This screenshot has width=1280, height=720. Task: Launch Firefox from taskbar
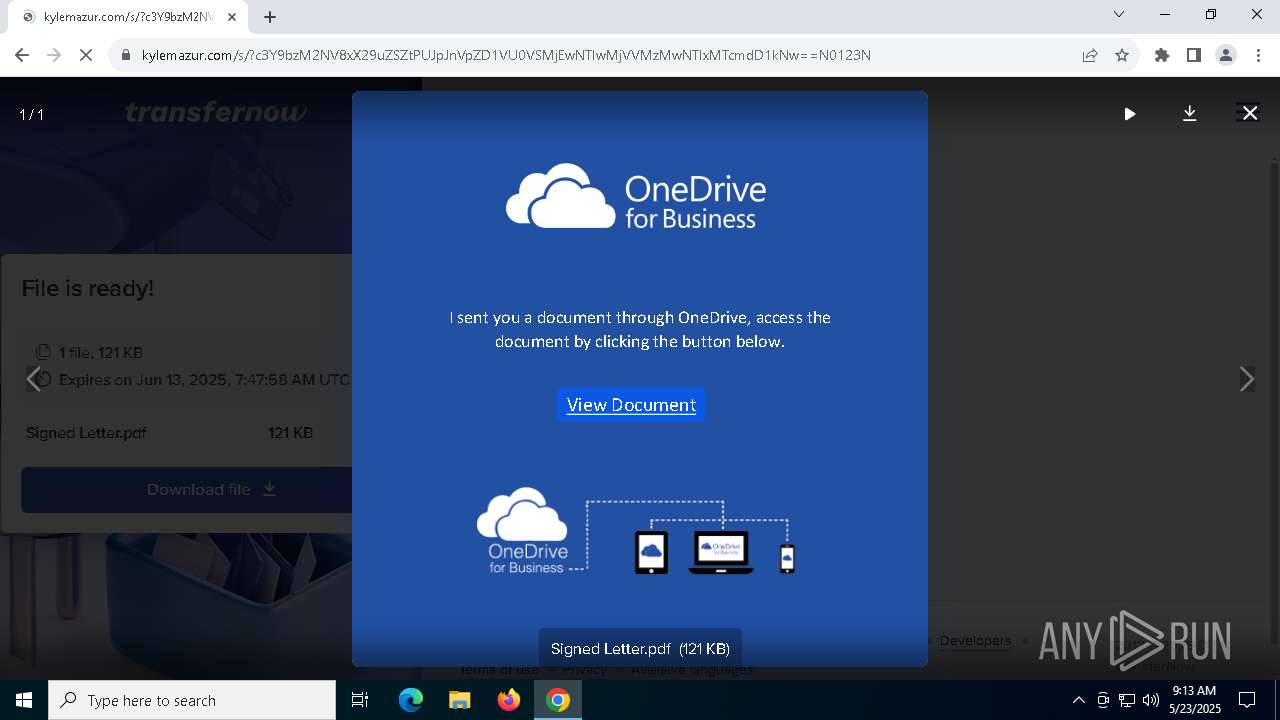509,700
